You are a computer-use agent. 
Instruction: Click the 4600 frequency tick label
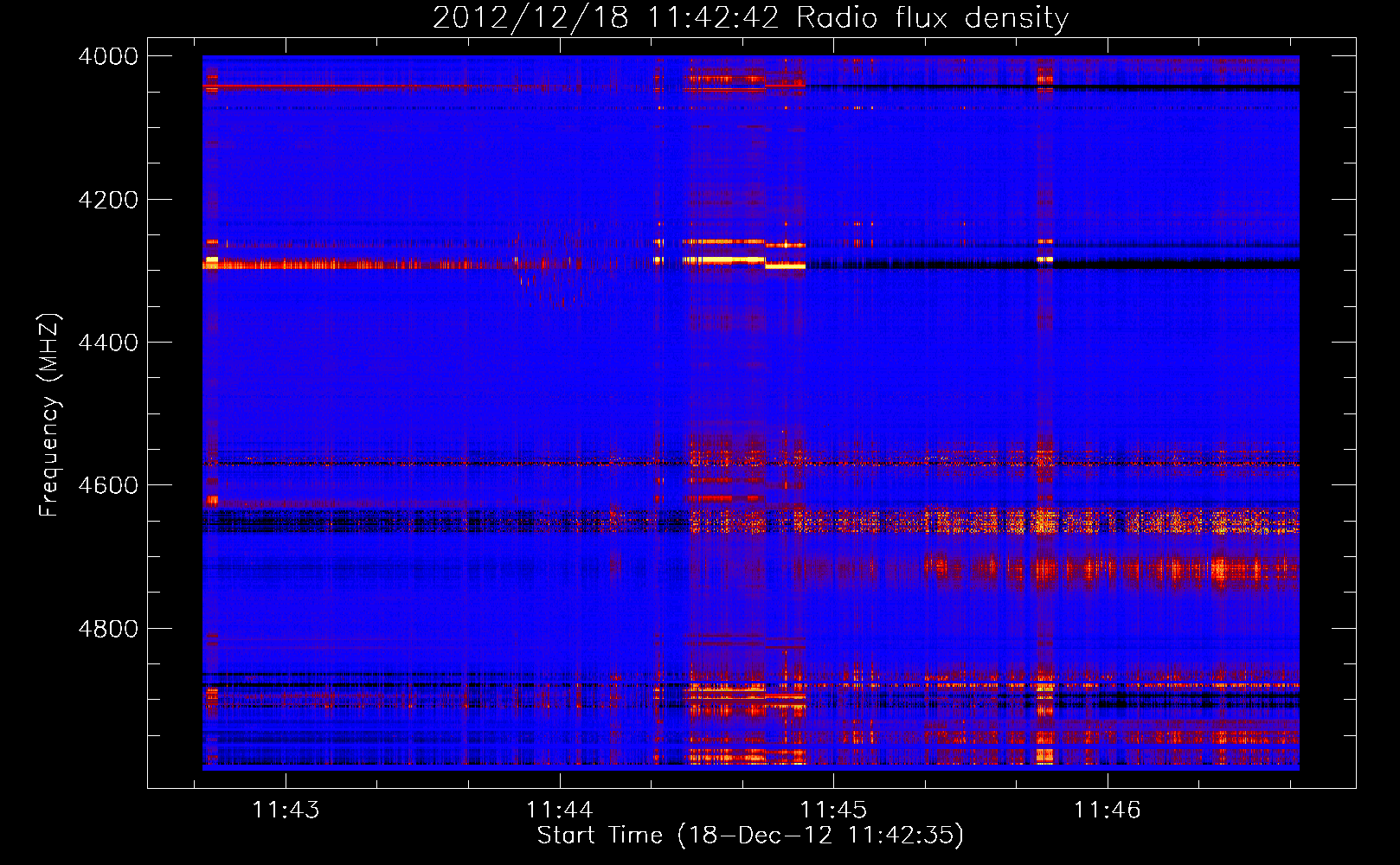click(108, 485)
